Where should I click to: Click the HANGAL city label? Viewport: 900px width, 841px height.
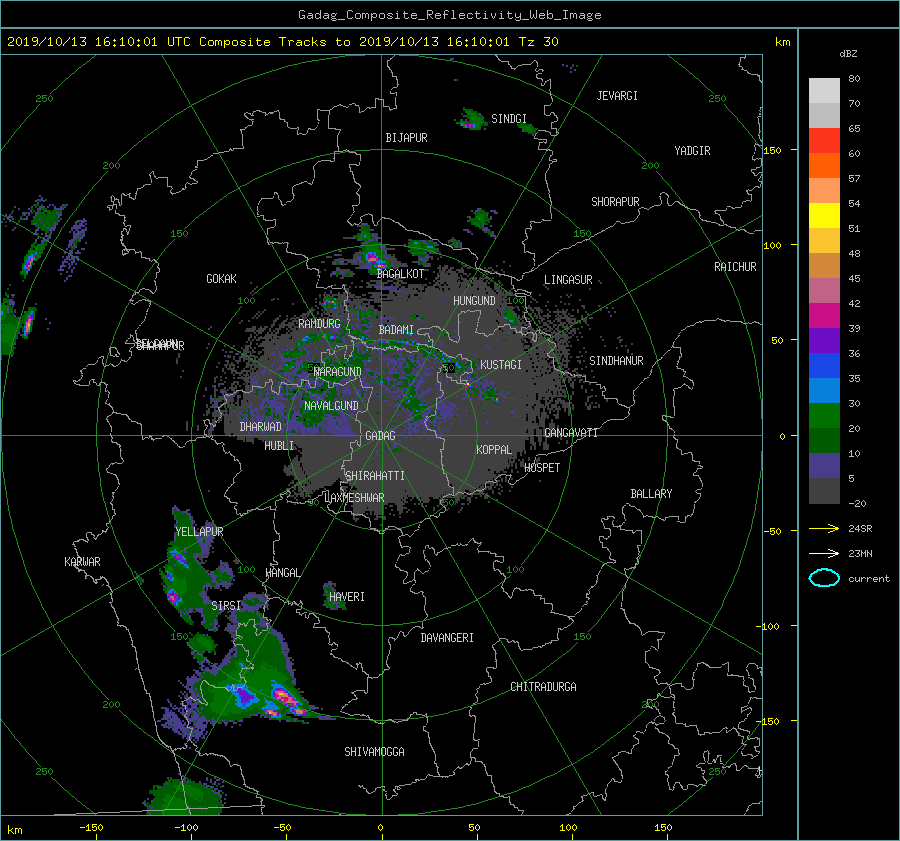click(283, 573)
